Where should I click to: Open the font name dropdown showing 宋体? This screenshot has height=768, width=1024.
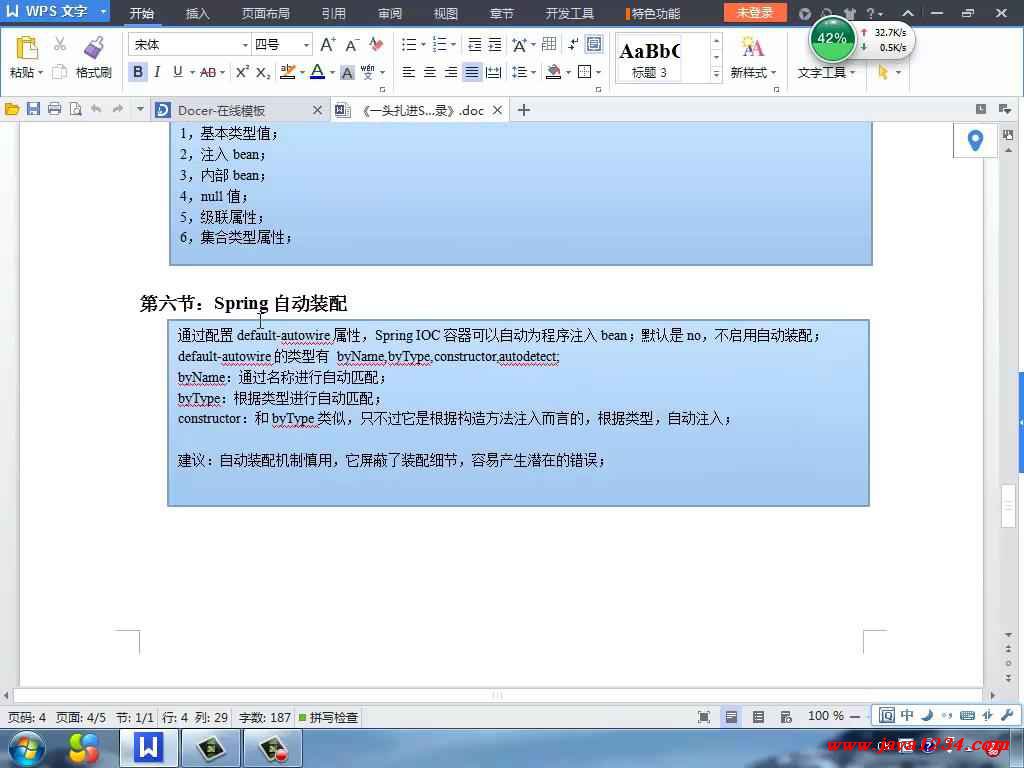(245, 45)
